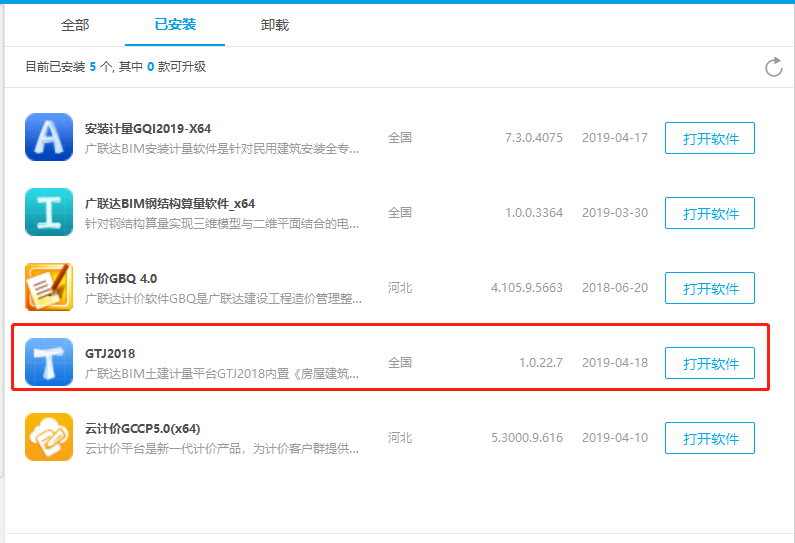This screenshot has height=543, width=795.
Task: Start 云计价GCCP5.0 with 打开软件 button
Action: pos(710,438)
